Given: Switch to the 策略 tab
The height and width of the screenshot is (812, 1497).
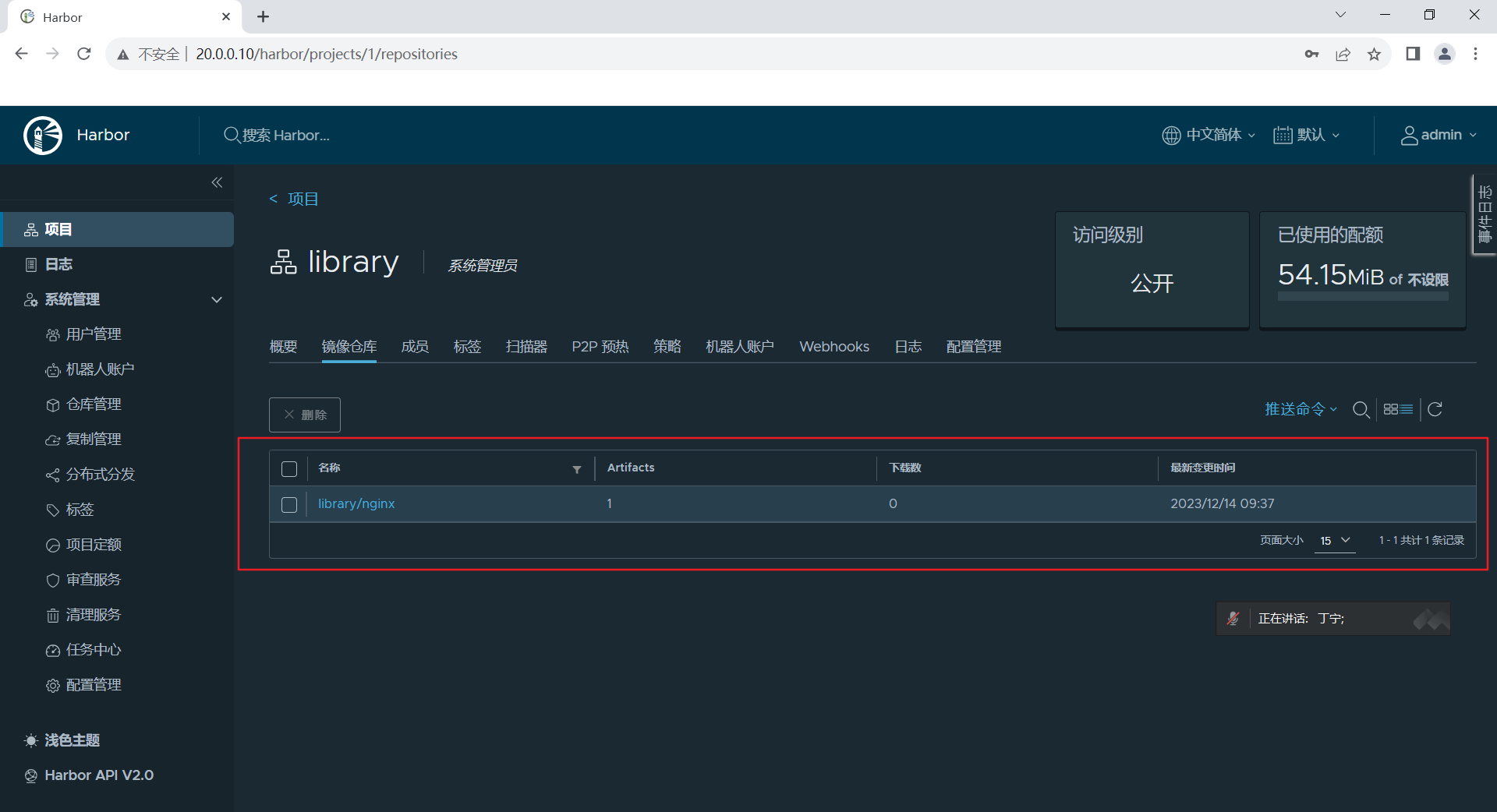Looking at the screenshot, I should pos(667,347).
